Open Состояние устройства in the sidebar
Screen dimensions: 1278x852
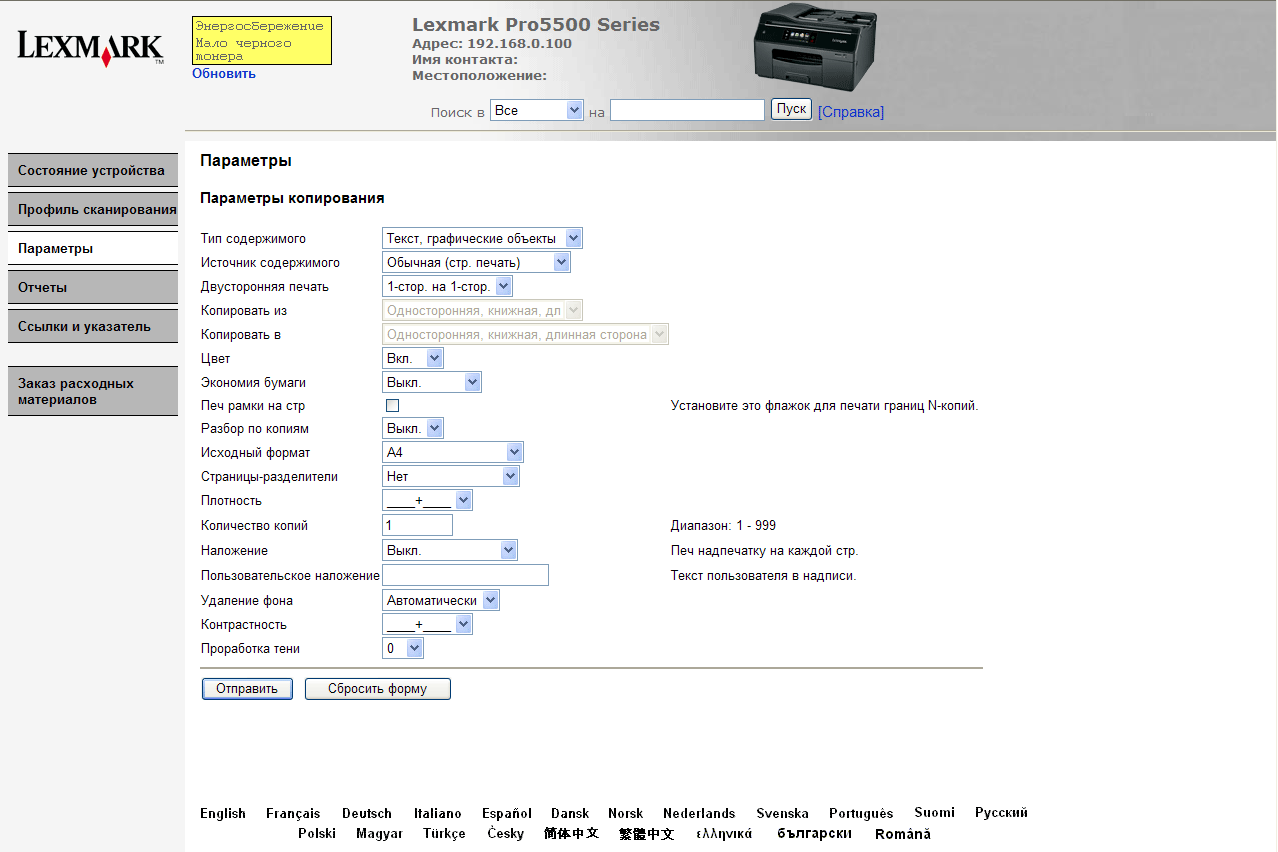point(93,170)
